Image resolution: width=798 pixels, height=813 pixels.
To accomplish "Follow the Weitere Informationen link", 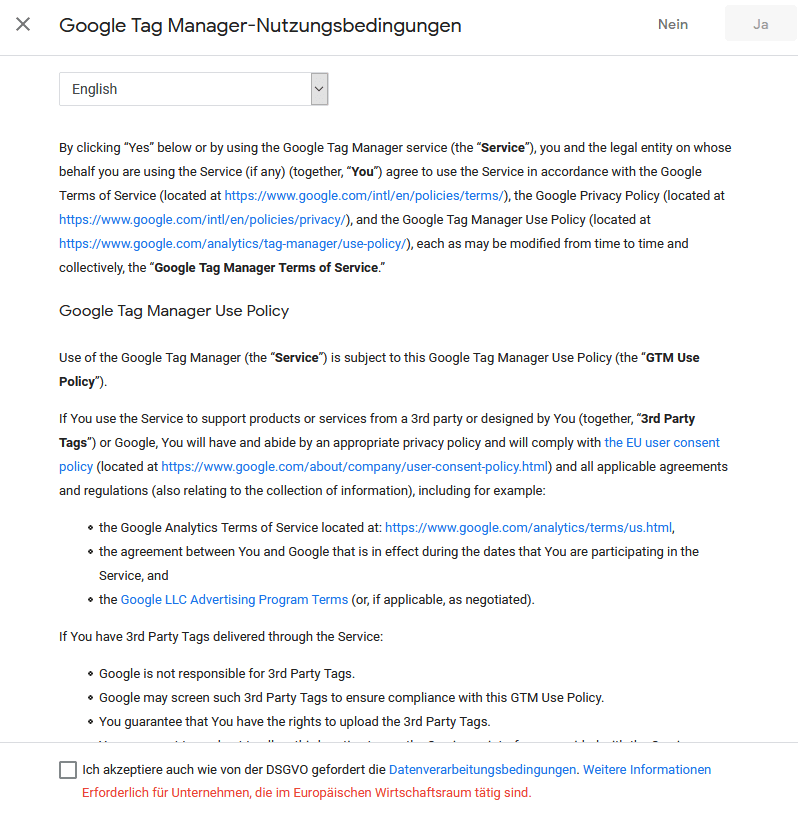I will (x=647, y=770).
